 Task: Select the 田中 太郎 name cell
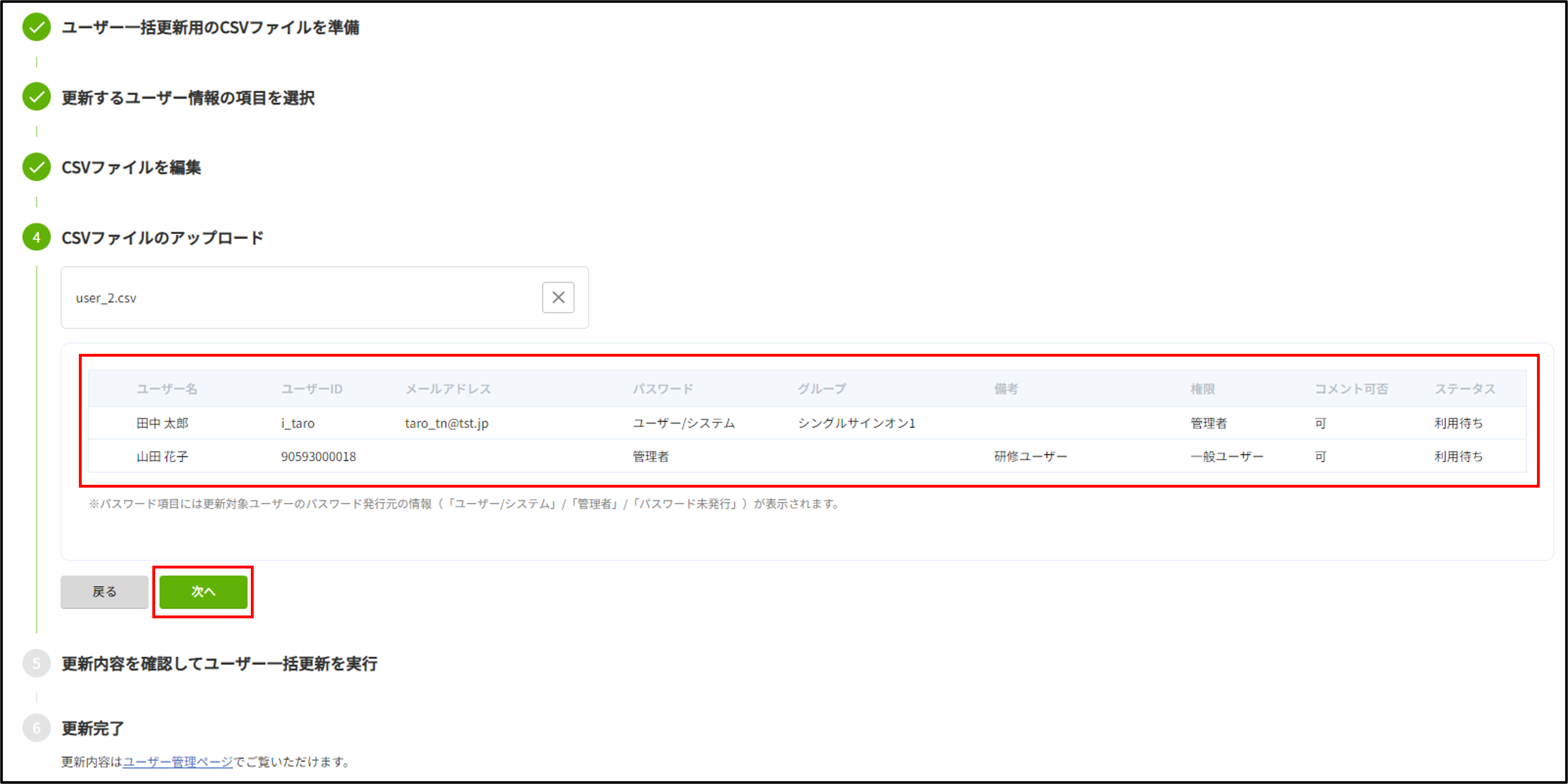[x=163, y=423]
